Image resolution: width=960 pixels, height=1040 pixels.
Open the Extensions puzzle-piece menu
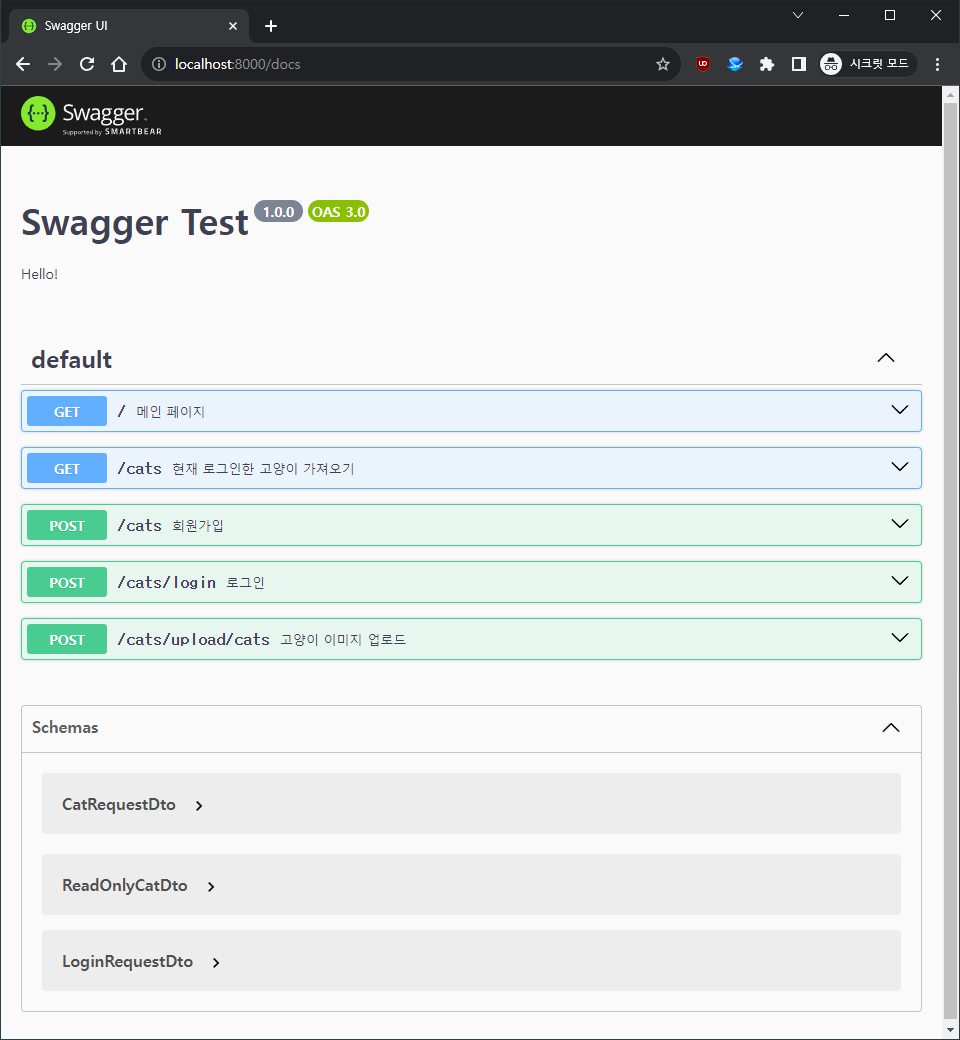click(x=767, y=64)
